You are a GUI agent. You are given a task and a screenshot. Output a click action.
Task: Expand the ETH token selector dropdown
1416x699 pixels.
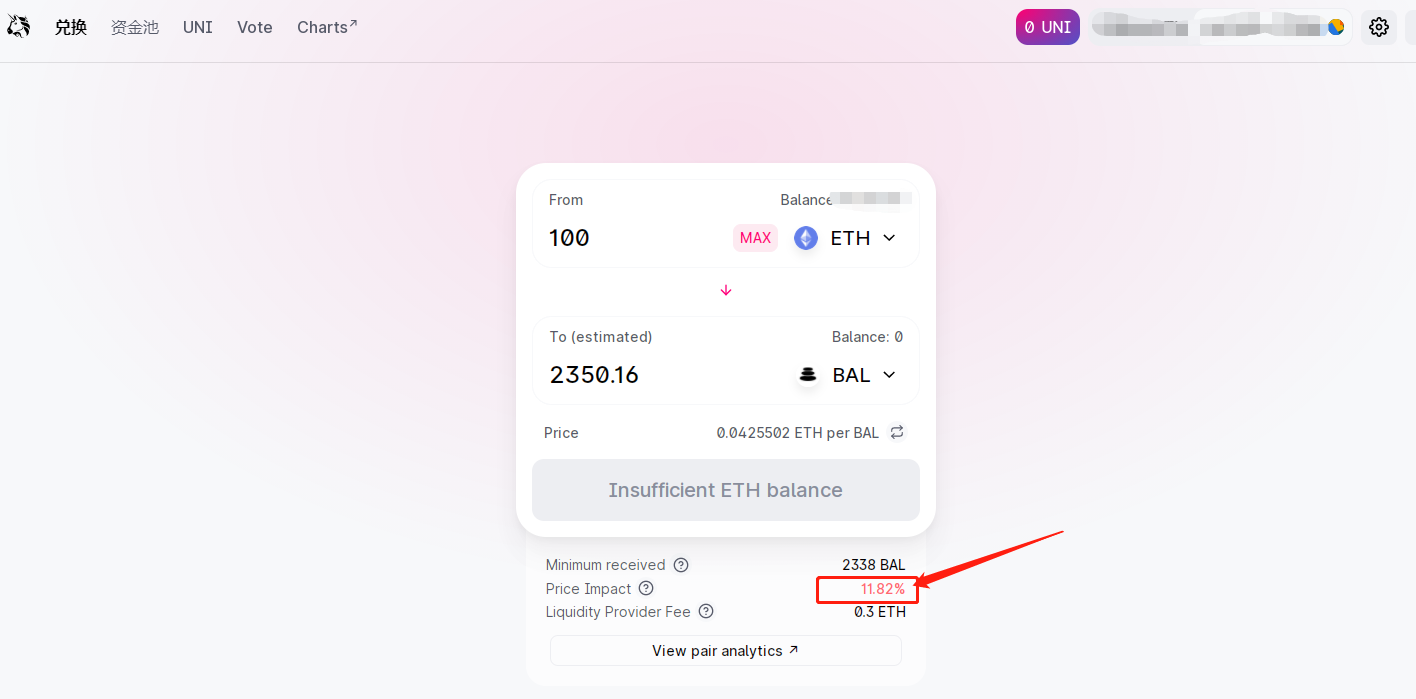tap(846, 238)
